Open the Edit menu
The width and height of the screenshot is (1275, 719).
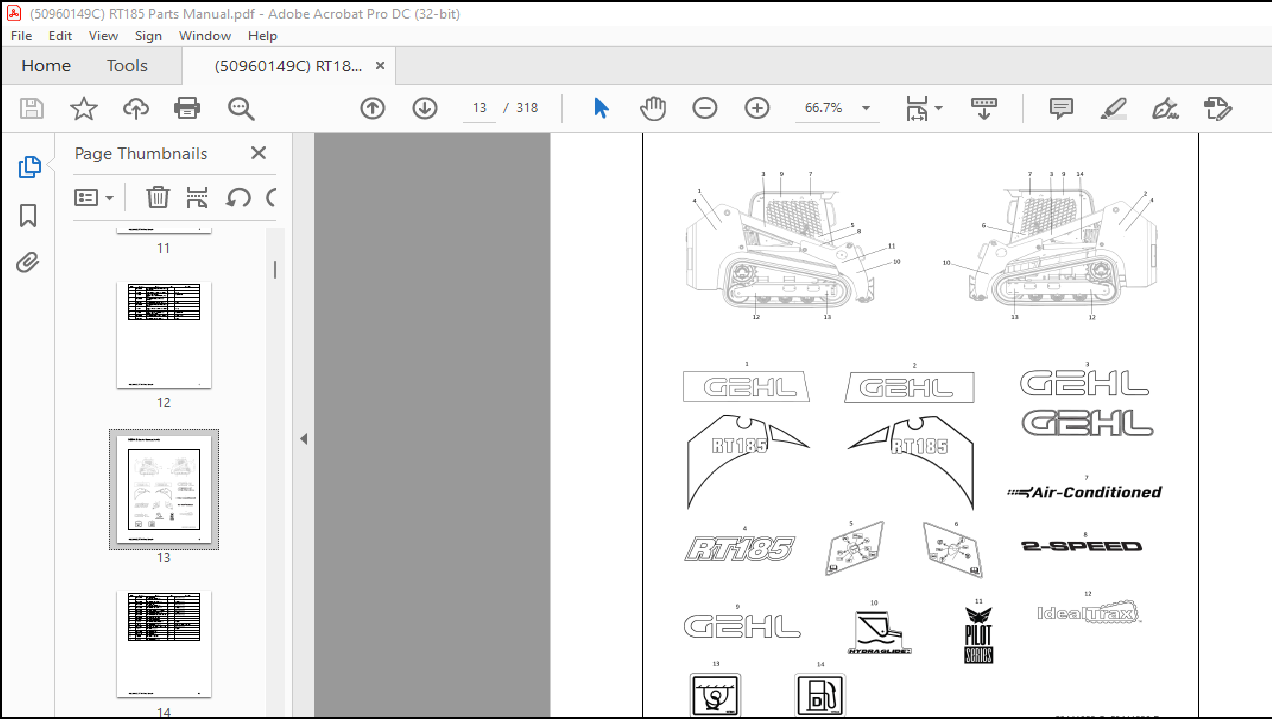coord(61,35)
